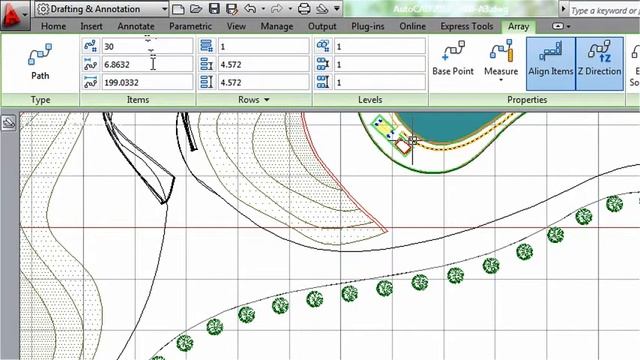
Task: Open the Express Tools ribbon tab
Action: [x=467, y=26]
